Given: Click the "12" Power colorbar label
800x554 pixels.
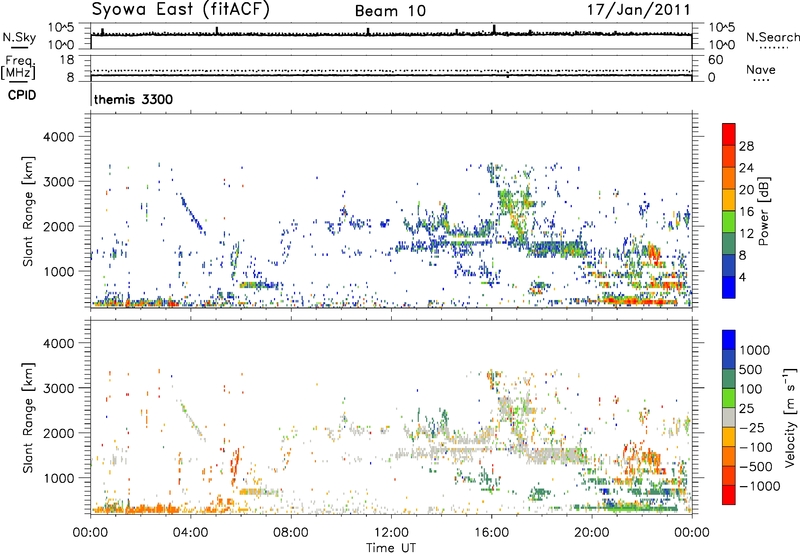Looking at the screenshot, I should click(746, 234).
